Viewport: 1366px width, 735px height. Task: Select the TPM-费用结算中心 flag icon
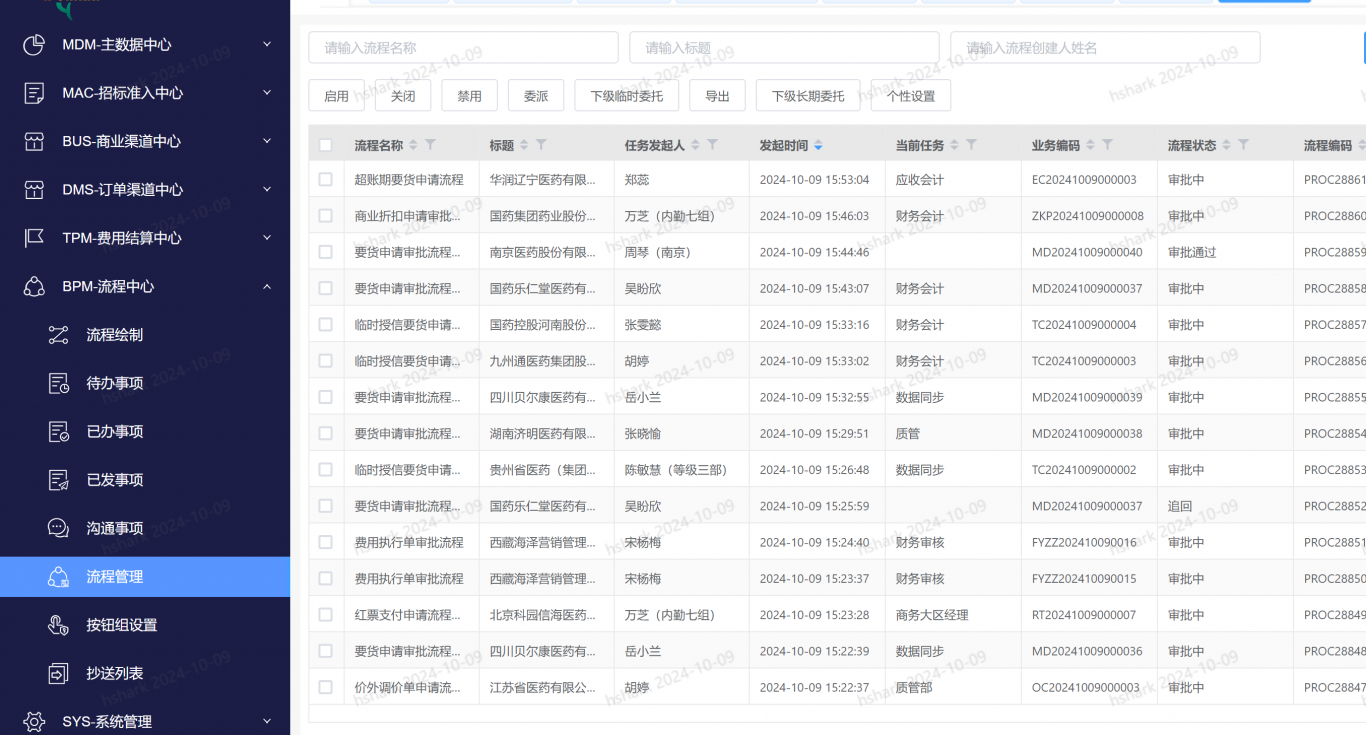coord(34,238)
